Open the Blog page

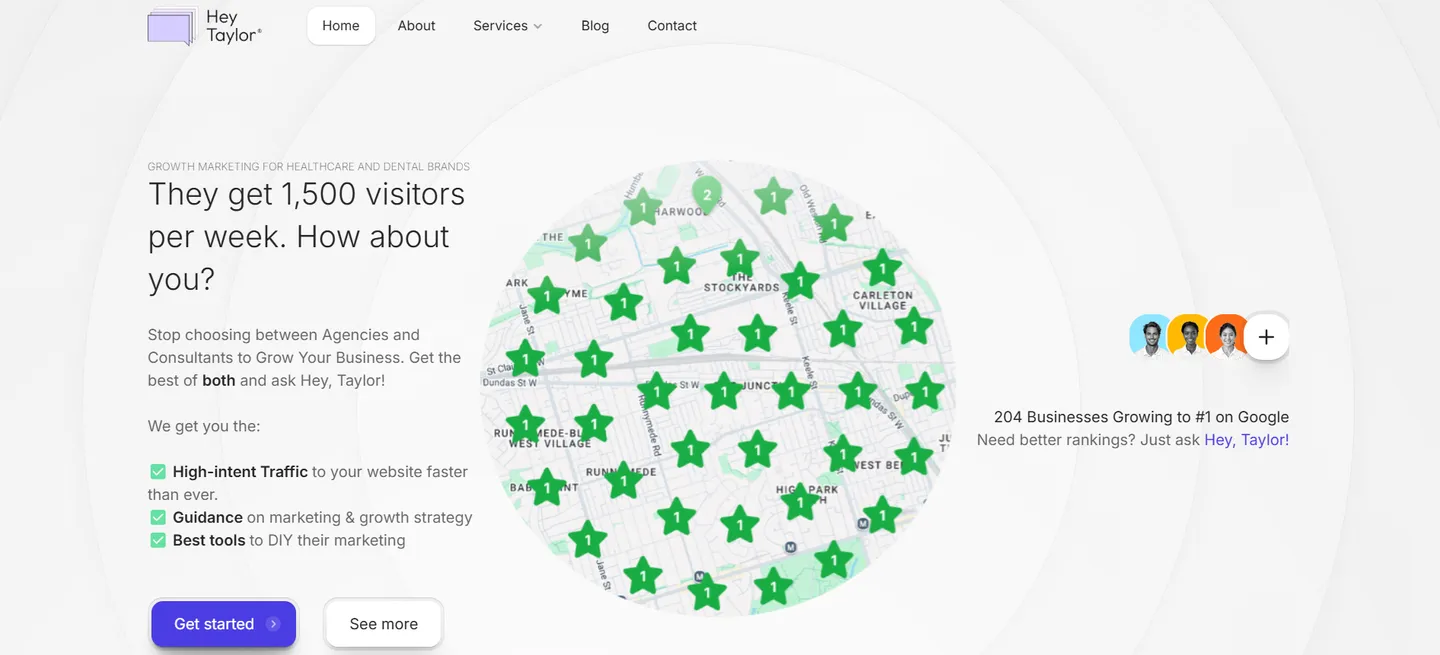595,26
